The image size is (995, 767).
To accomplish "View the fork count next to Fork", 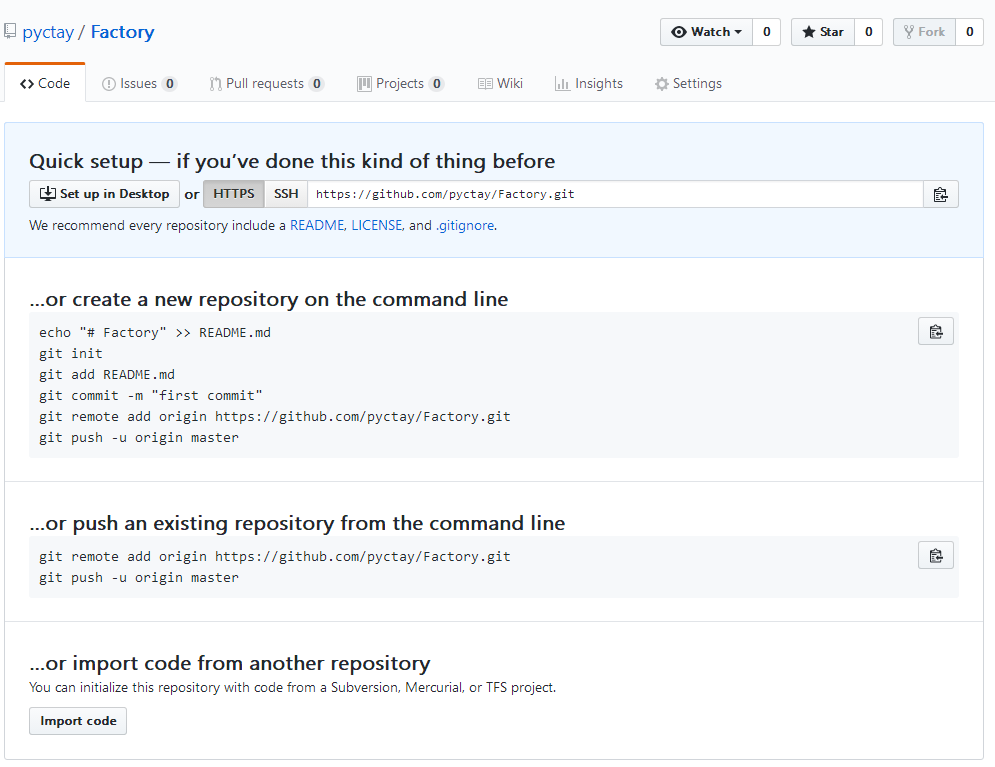I will click(970, 32).
